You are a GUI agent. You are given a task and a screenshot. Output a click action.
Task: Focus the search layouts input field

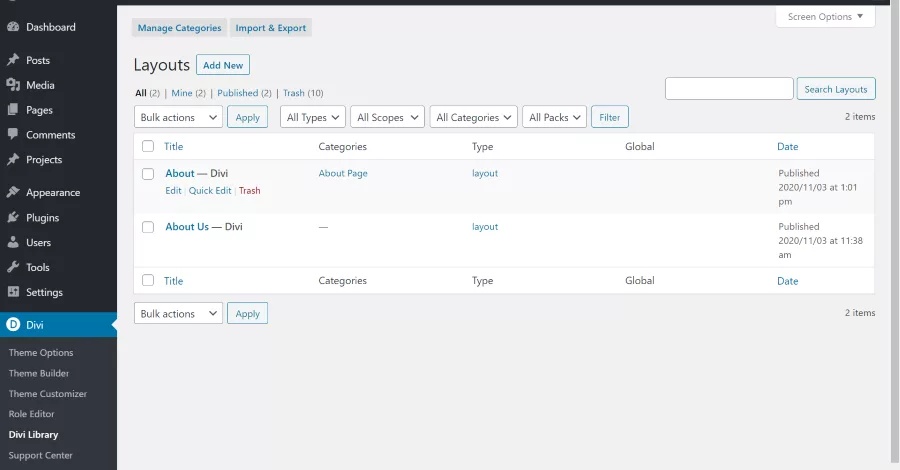729,89
